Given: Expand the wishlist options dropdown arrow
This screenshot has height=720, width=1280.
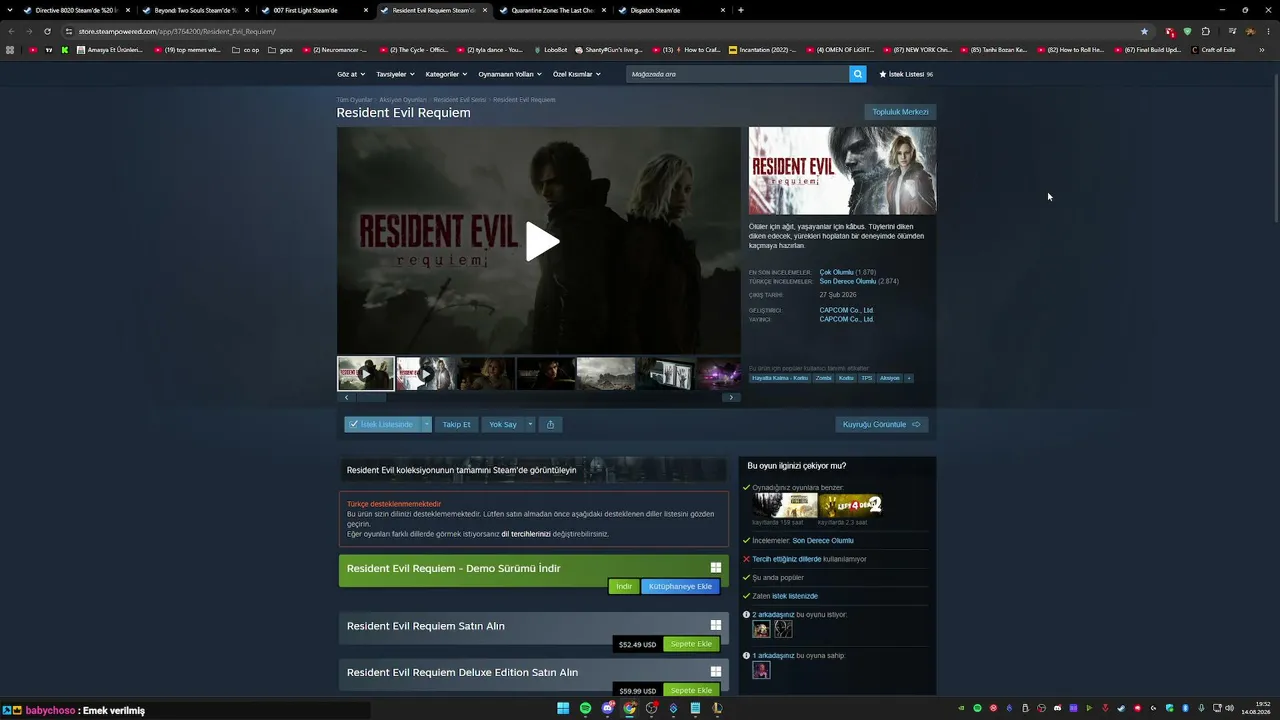Looking at the screenshot, I should [426, 424].
